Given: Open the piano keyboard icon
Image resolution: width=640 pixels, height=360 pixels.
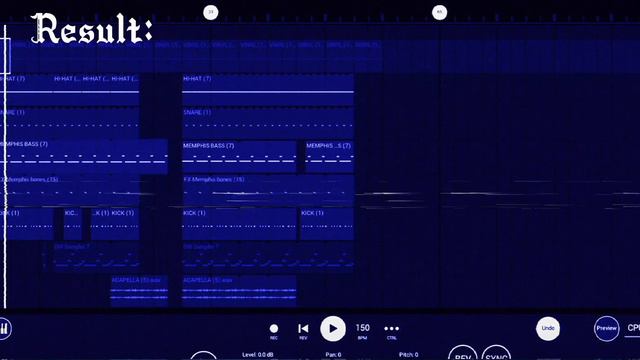Looking at the screenshot, I should point(4,329).
